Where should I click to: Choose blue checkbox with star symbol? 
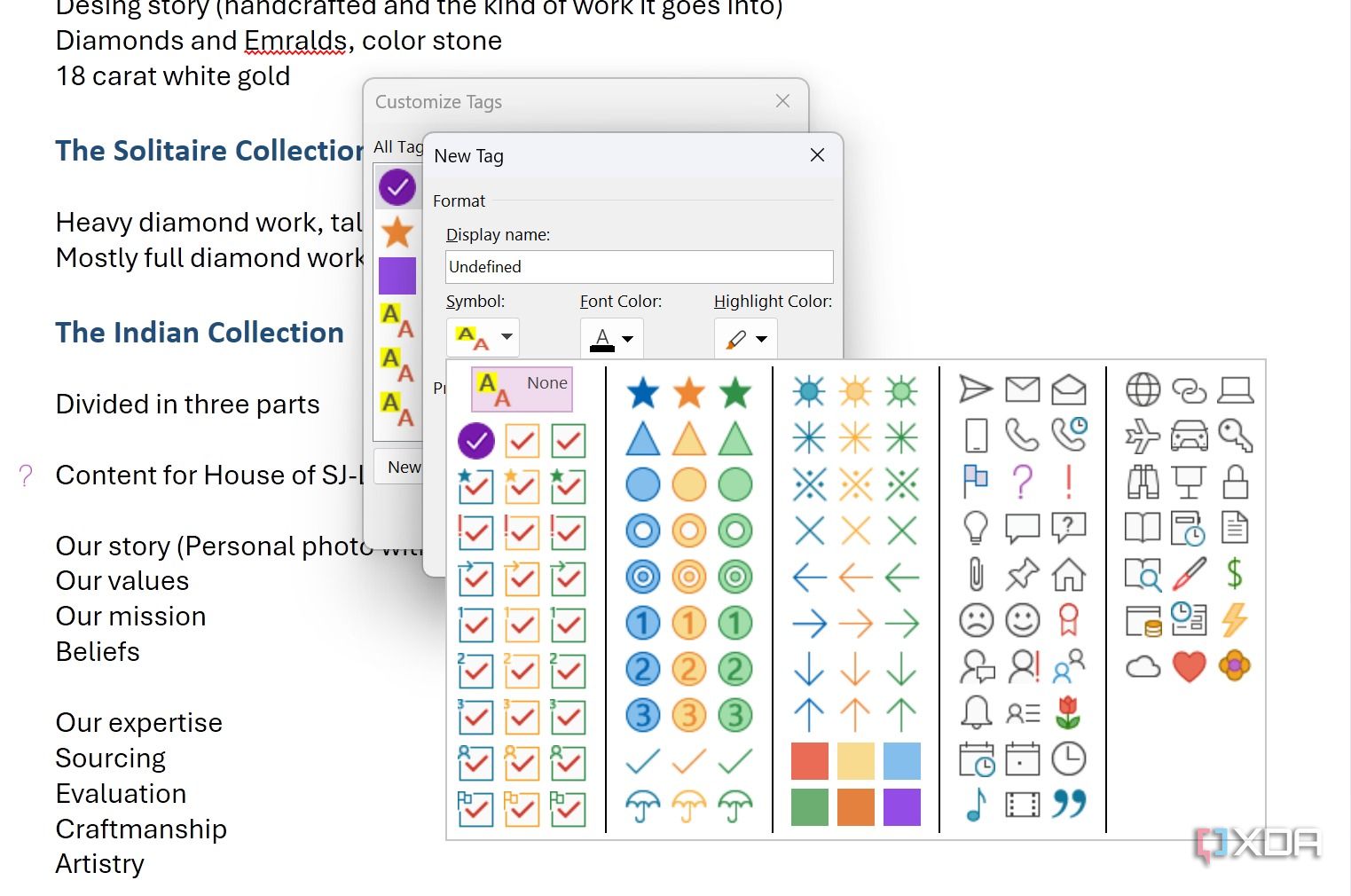(x=475, y=485)
